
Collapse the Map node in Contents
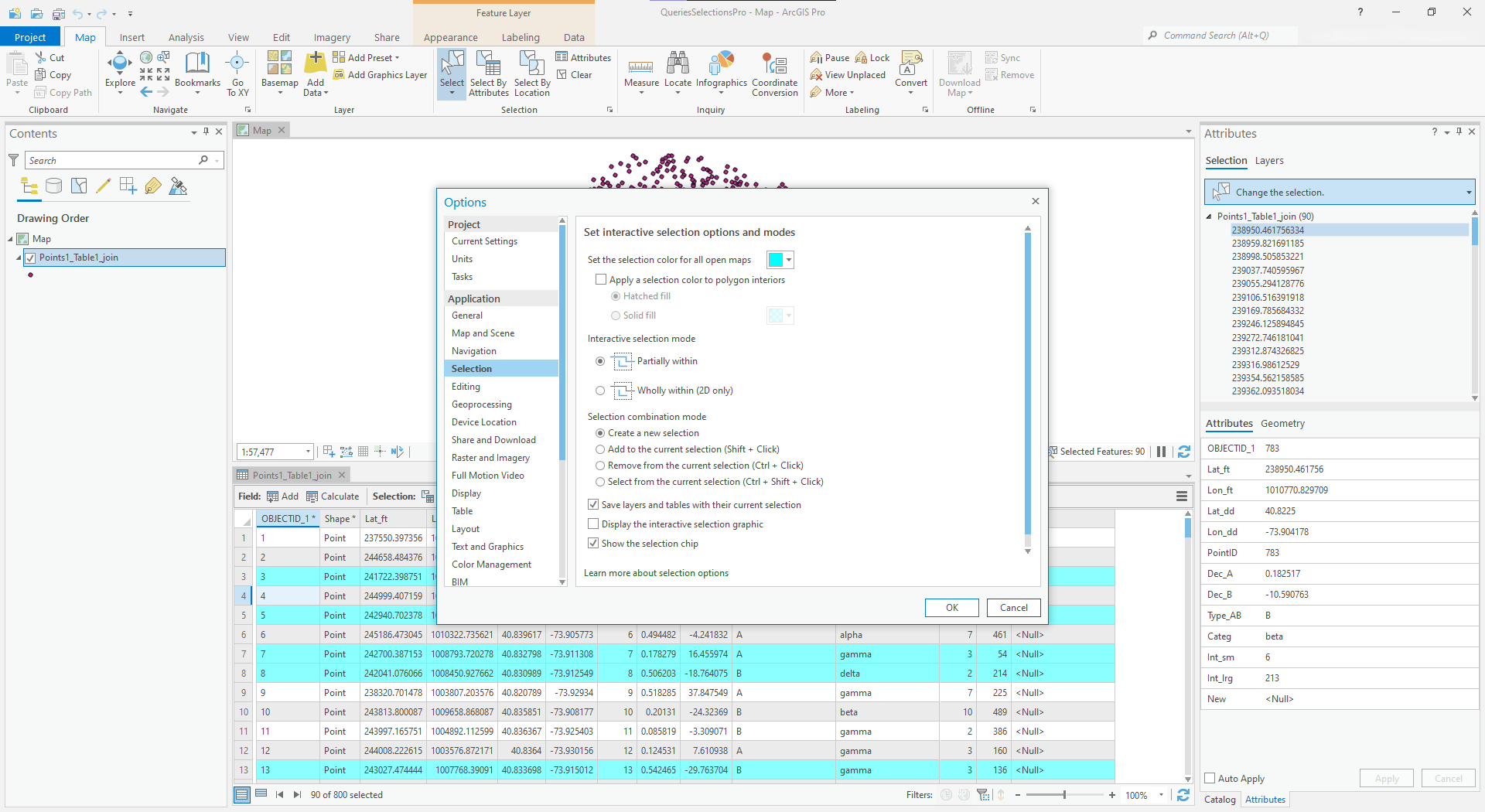(11, 239)
